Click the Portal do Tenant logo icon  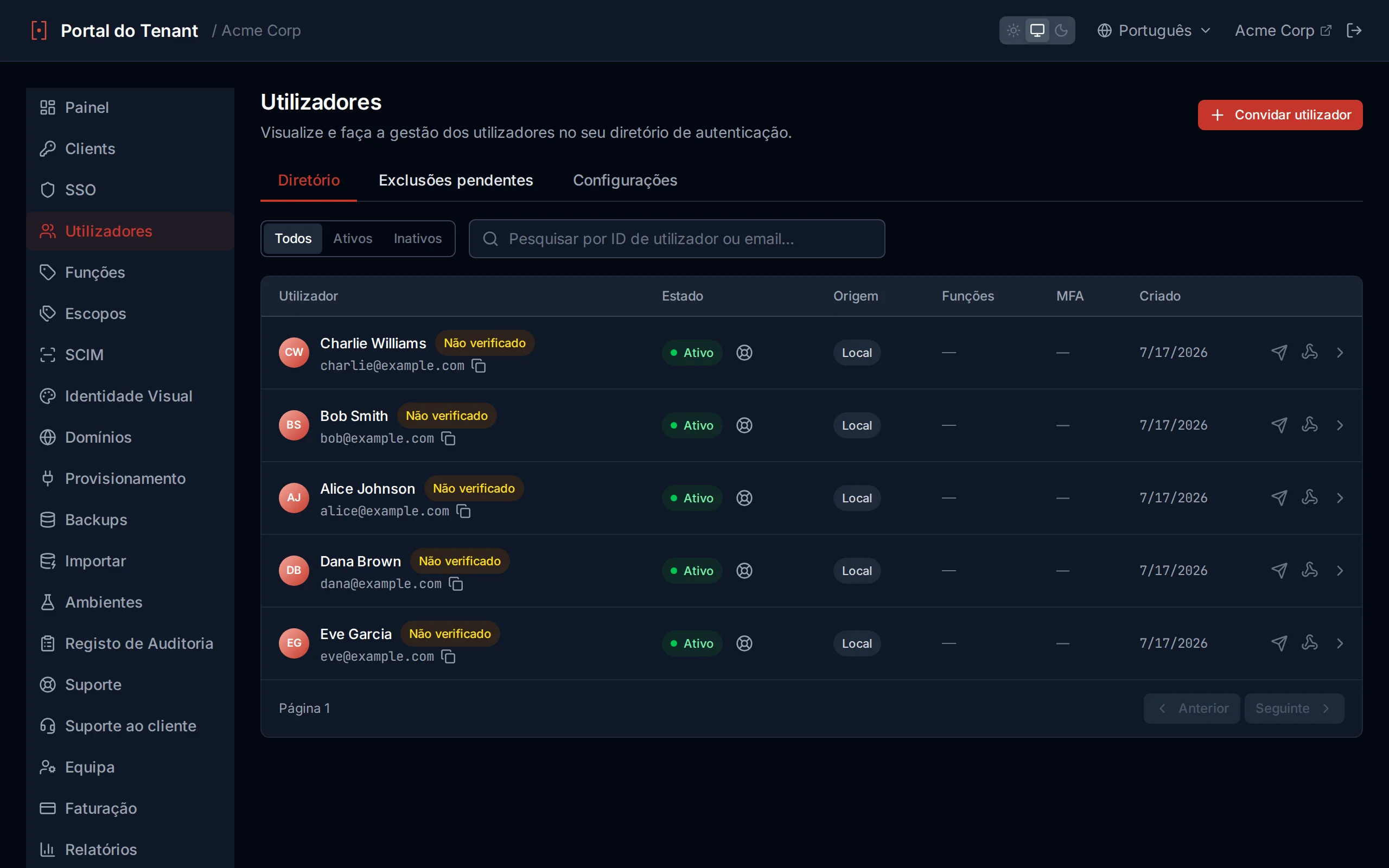point(39,30)
